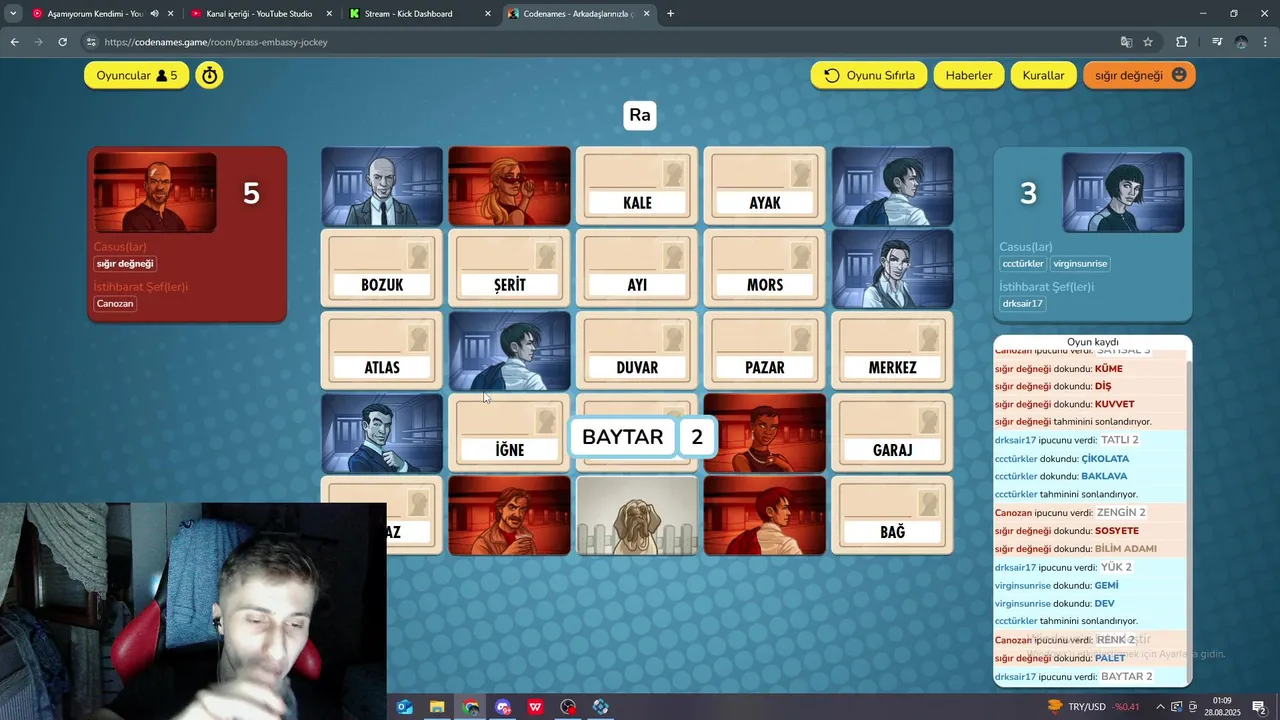Click the Oyun kaydı log header
The width and height of the screenshot is (1280, 720).
click(x=1092, y=342)
